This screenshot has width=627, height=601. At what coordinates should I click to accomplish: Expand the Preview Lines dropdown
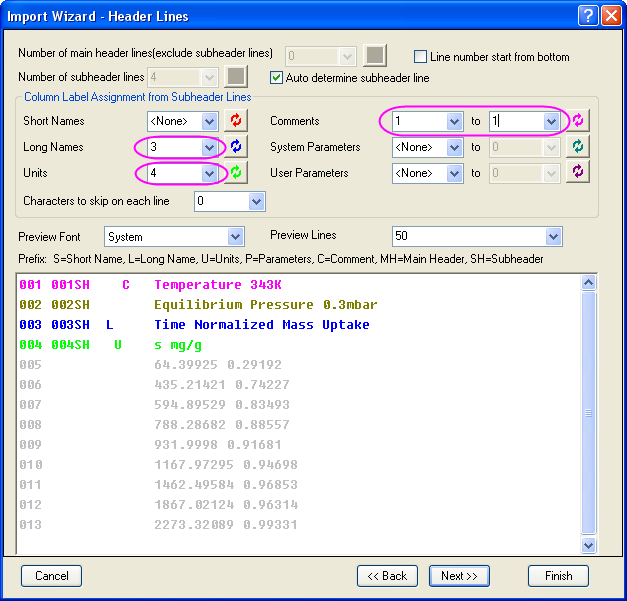click(x=554, y=237)
